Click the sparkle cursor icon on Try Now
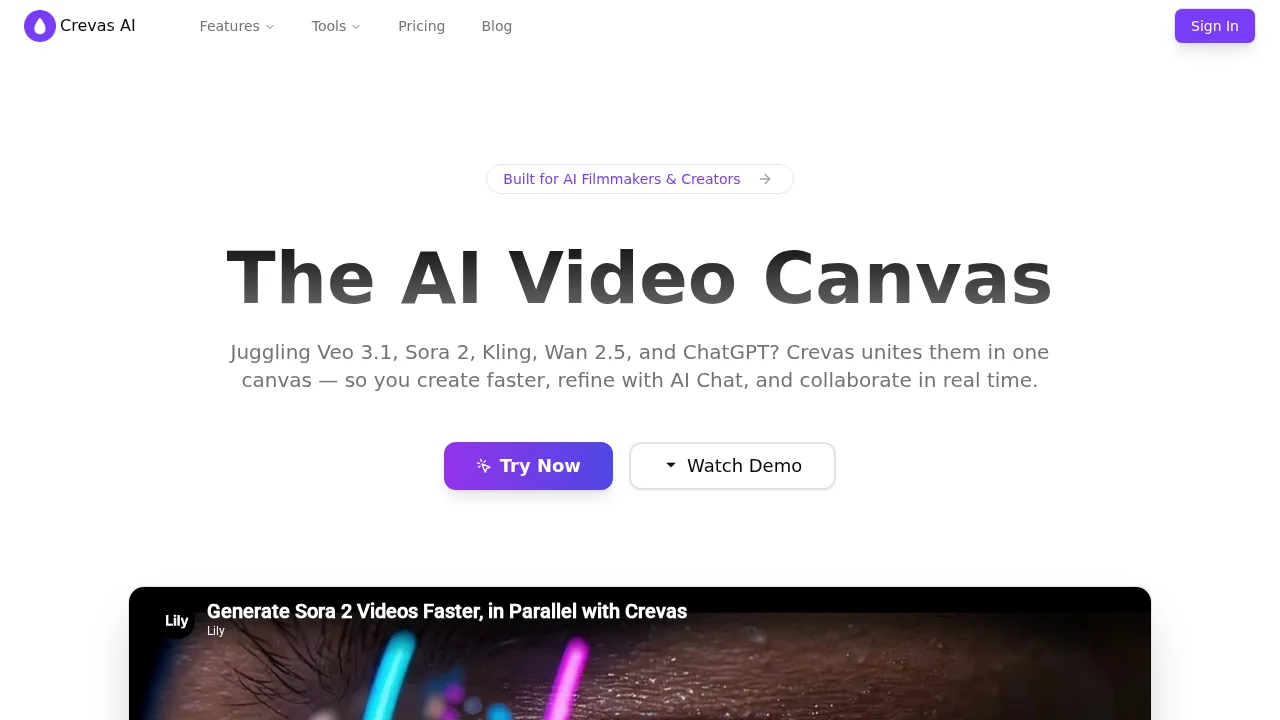Screen dimensions: 1280x720 tap(484, 466)
